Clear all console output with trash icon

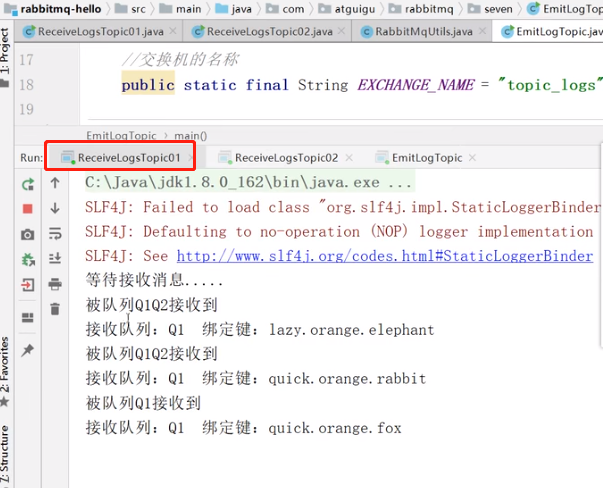(x=55, y=309)
